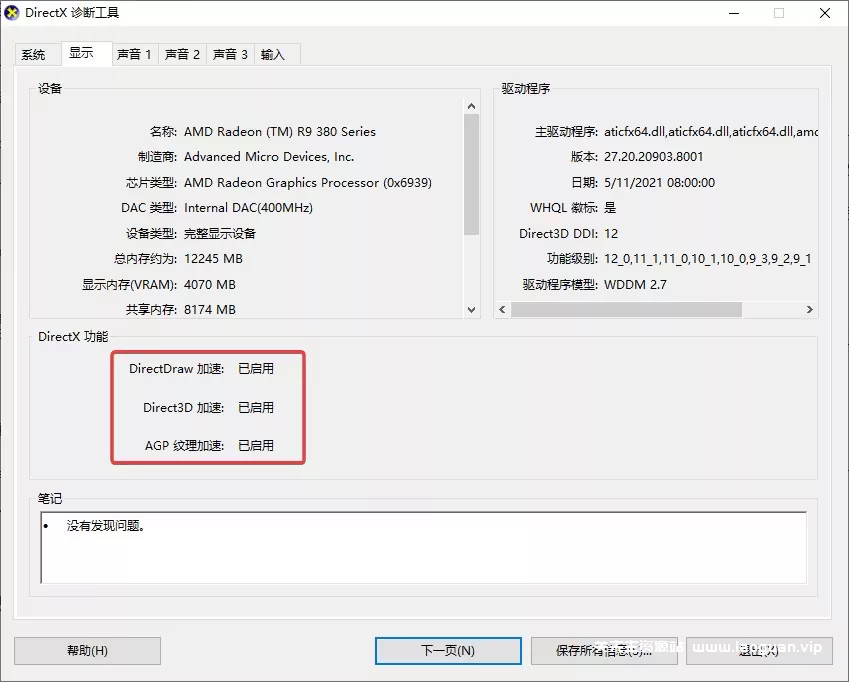Select the 显示 tab
The height and width of the screenshot is (682, 849).
click(85, 54)
